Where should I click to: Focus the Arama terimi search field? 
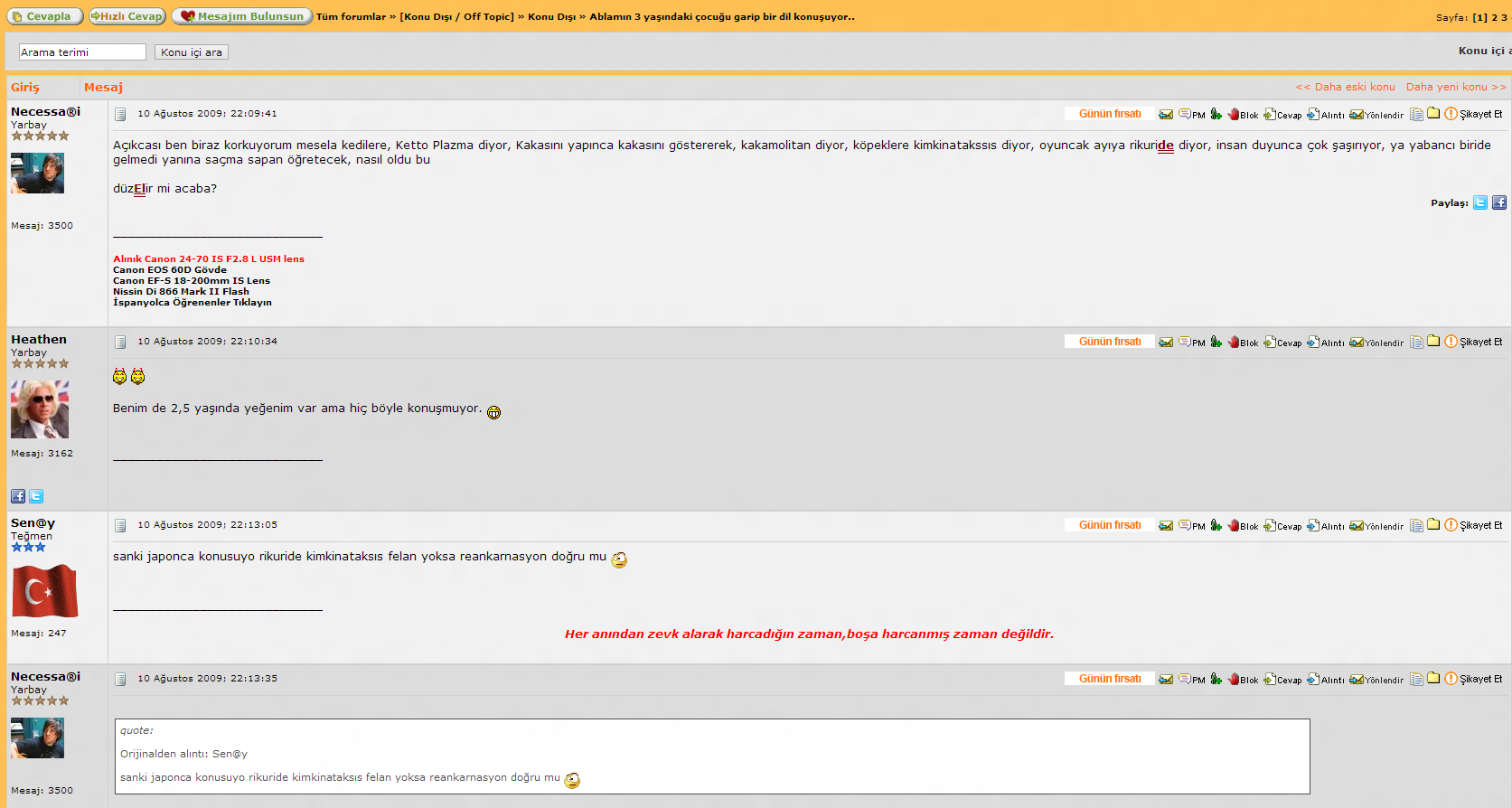pos(82,52)
